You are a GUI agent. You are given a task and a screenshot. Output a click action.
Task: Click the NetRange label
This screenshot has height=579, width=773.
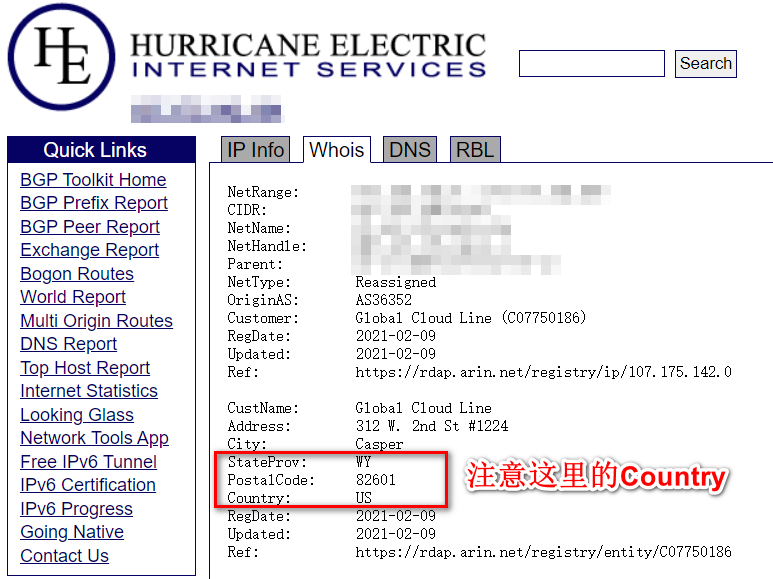[x=263, y=192]
